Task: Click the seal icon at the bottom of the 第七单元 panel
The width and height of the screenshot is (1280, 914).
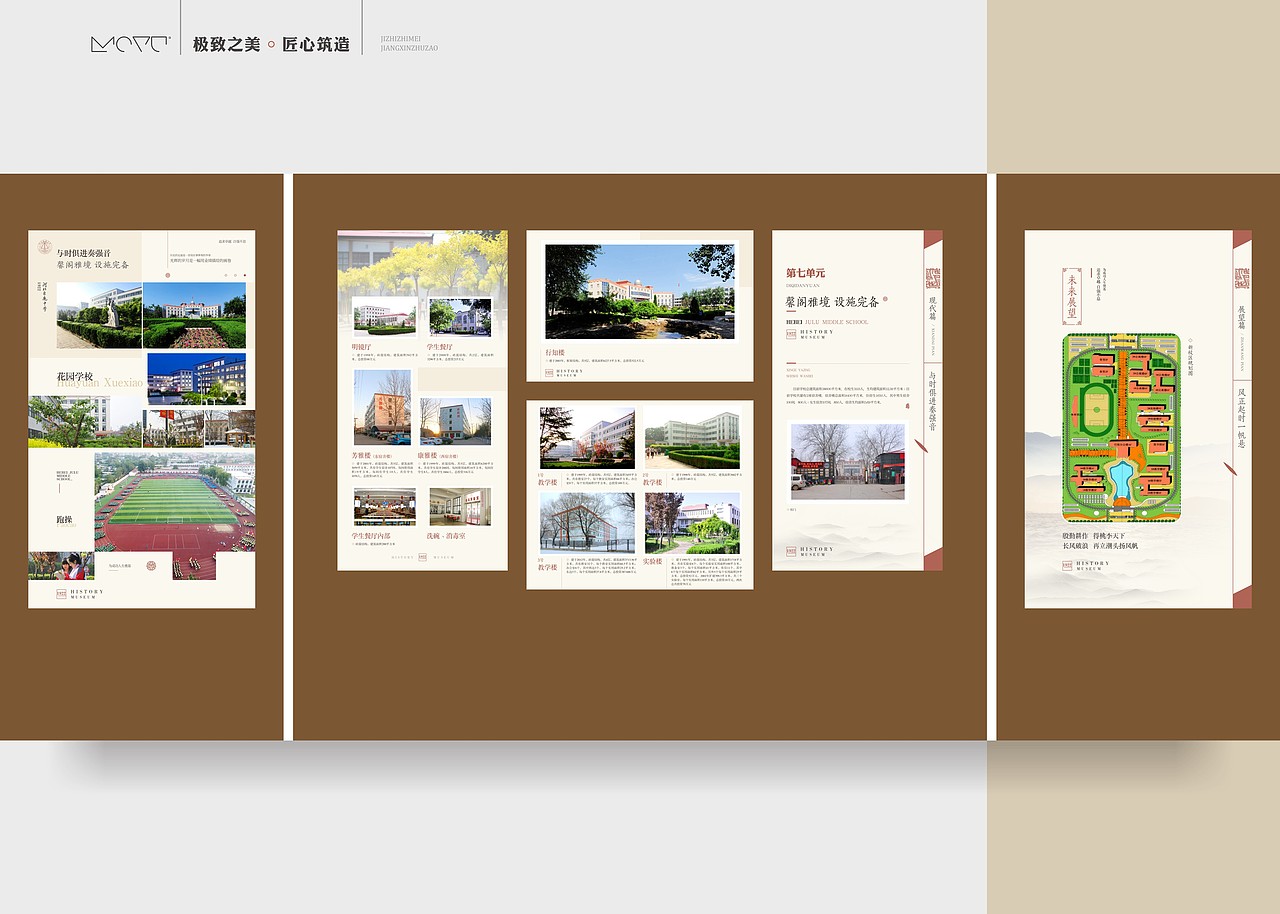Action: click(791, 551)
